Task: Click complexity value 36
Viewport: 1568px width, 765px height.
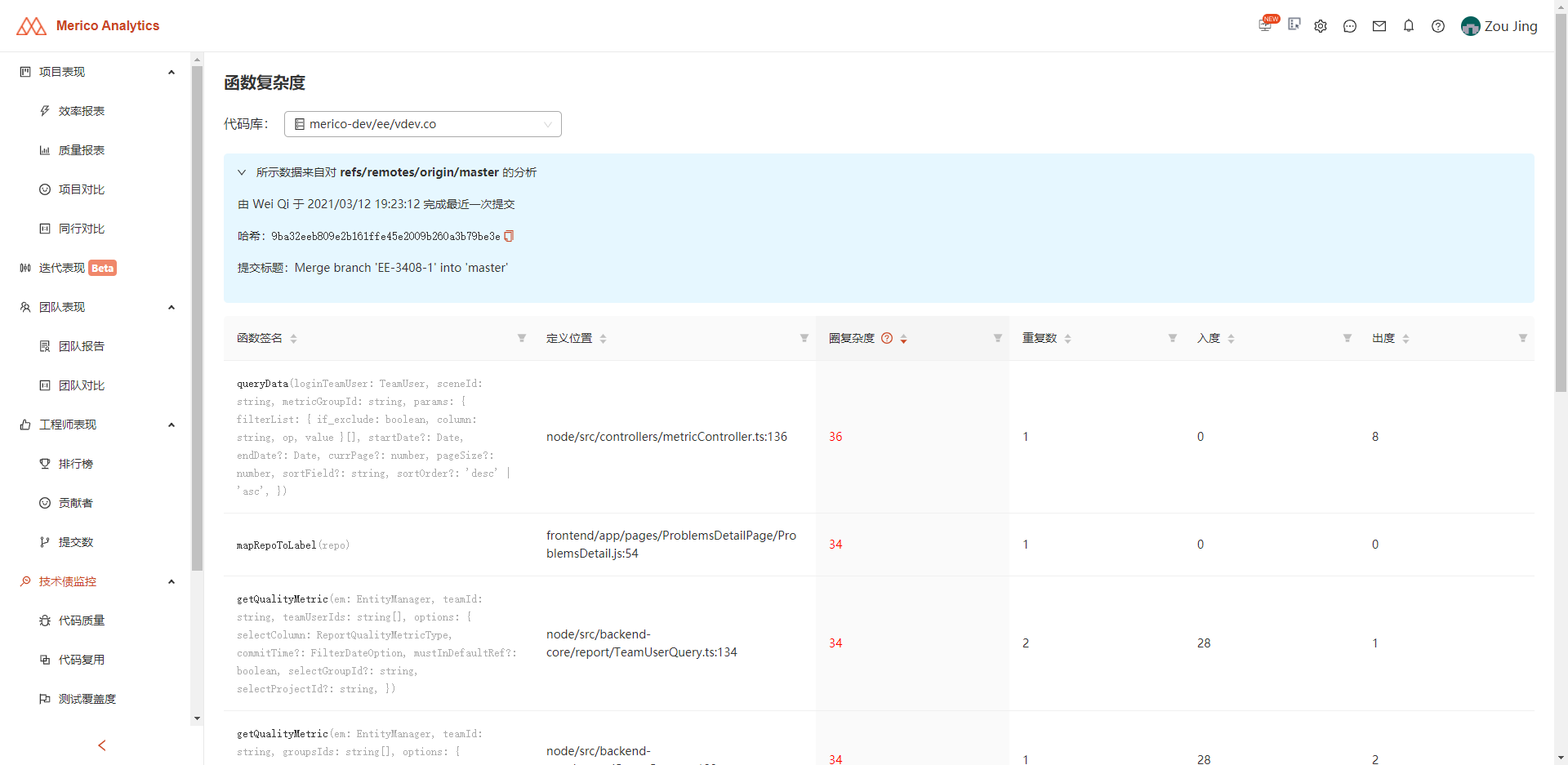Action: pos(835,437)
